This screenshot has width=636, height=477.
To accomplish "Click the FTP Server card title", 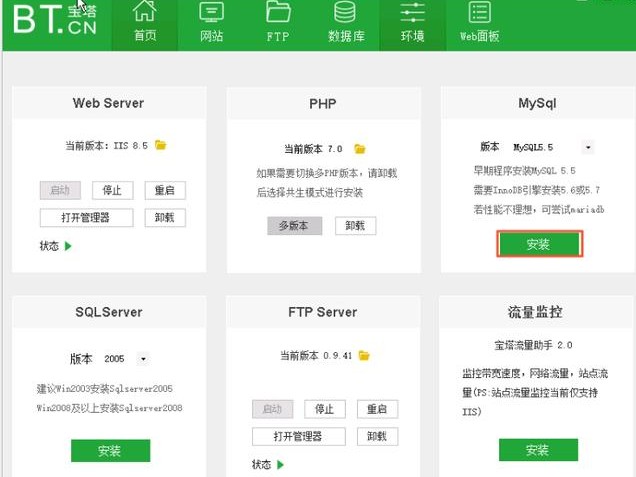I will click(x=322, y=312).
